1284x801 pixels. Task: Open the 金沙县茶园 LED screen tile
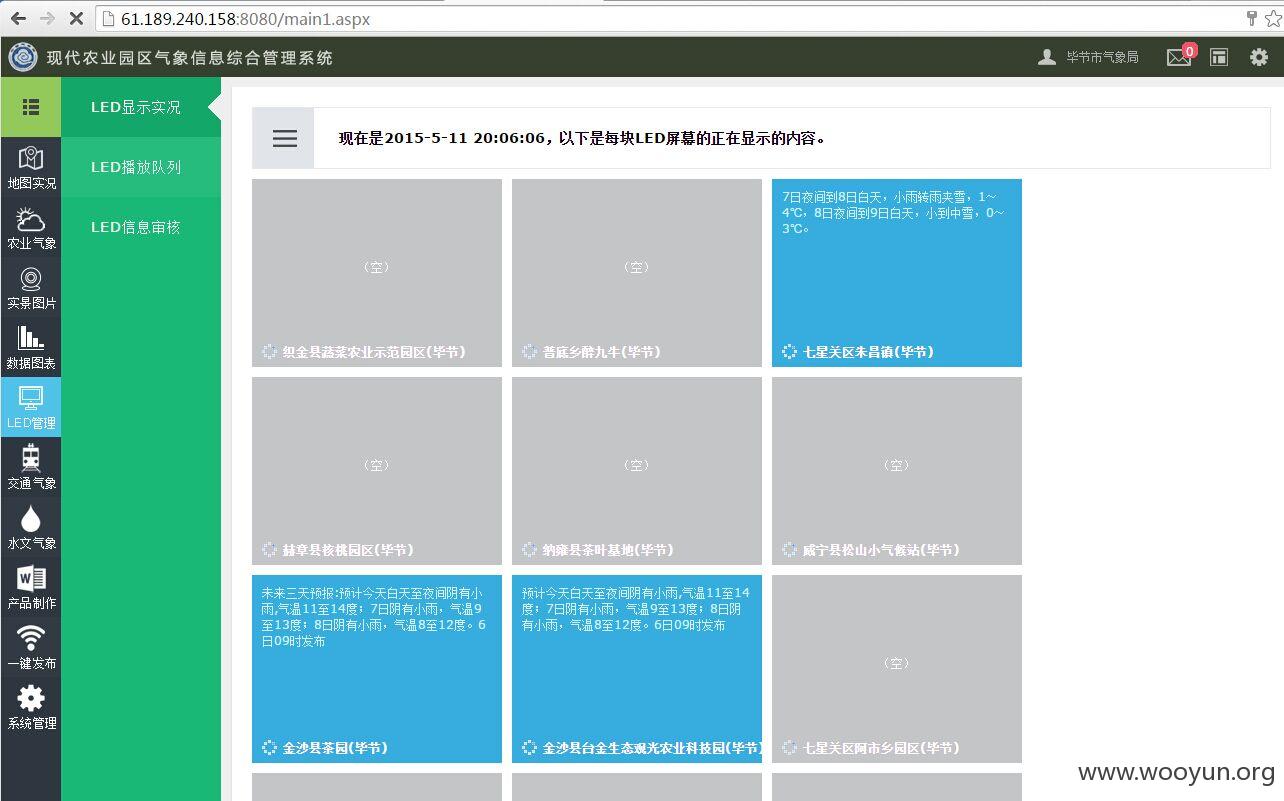coord(377,669)
